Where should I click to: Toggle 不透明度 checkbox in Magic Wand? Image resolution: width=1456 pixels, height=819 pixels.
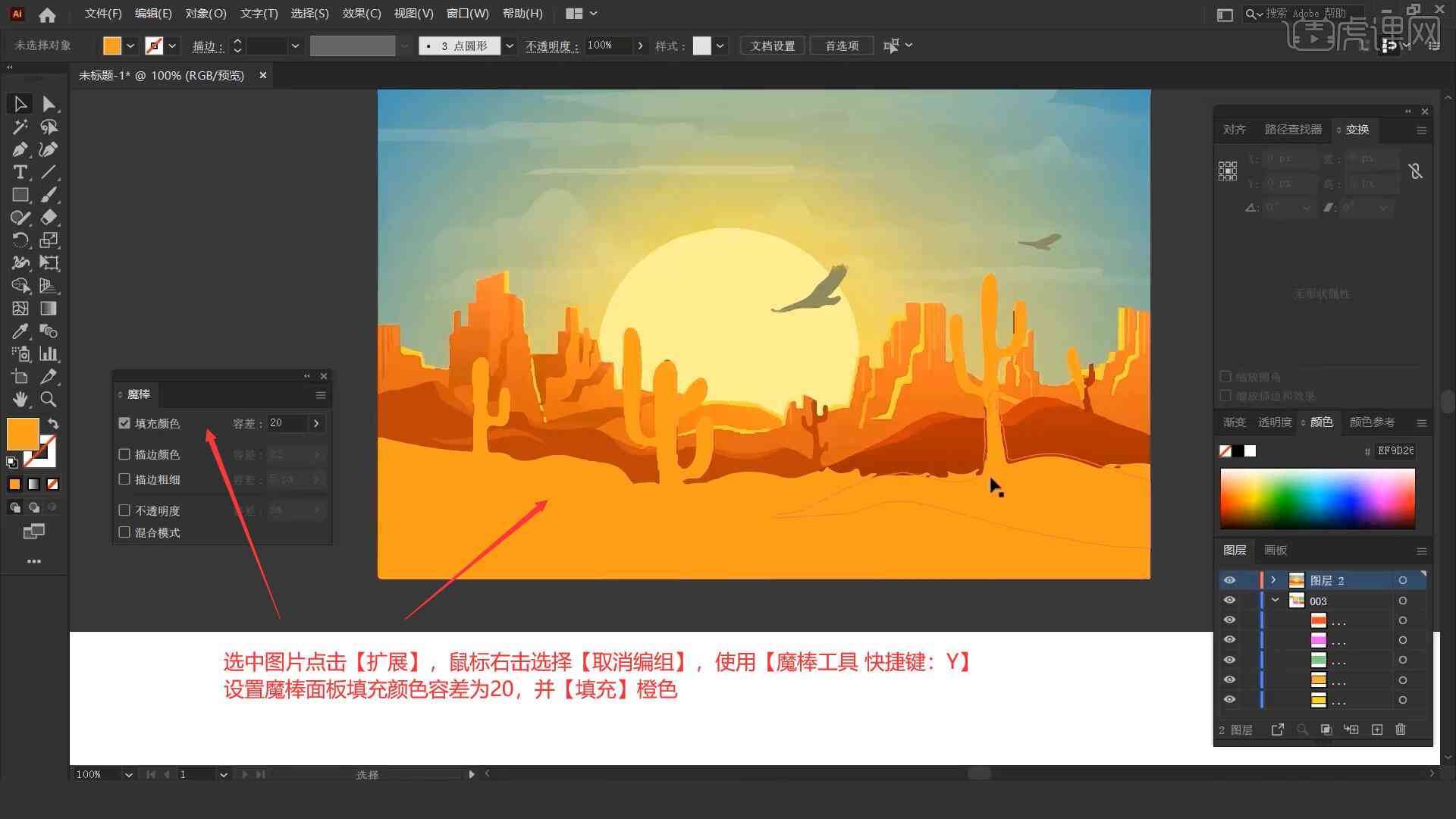pyautogui.click(x=124, y=510)
